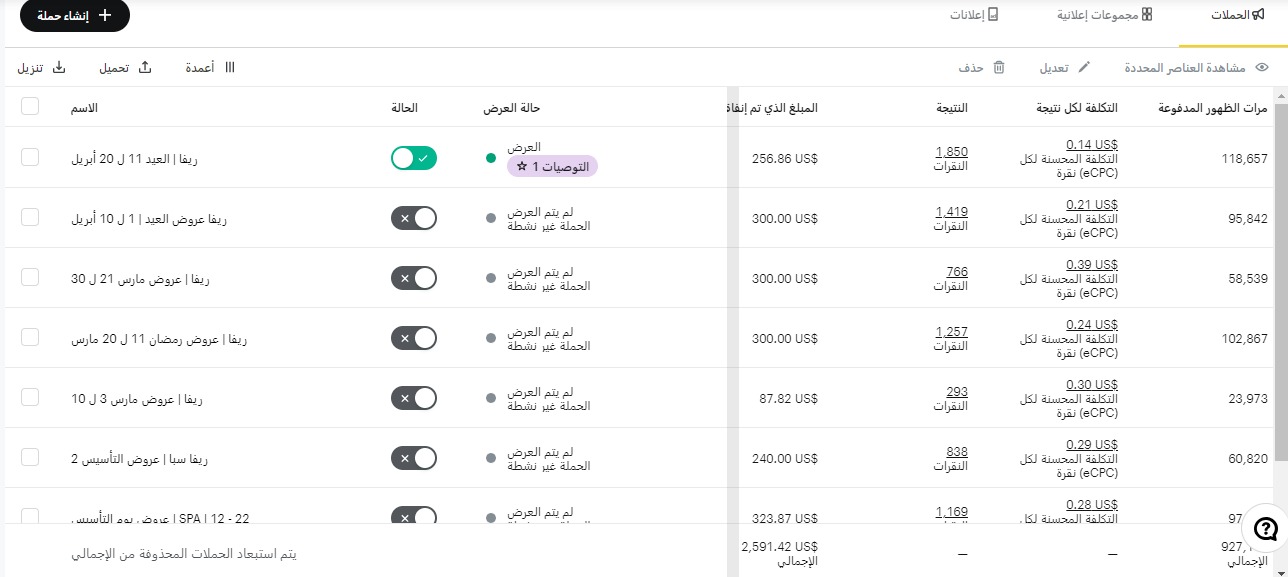Click the upload (تحميل) icon

point(144,67)
